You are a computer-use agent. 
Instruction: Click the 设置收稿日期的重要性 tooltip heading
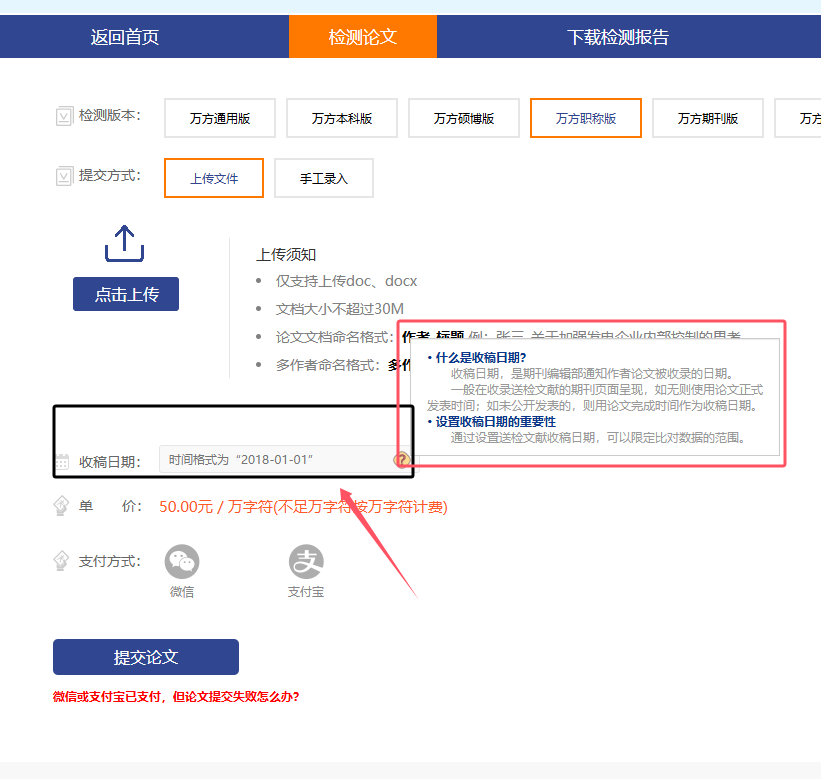click(496, 421)
